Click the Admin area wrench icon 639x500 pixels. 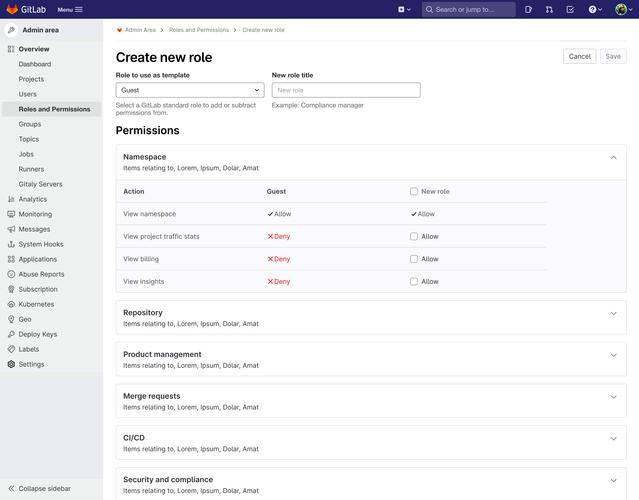(x=11, y=30)
